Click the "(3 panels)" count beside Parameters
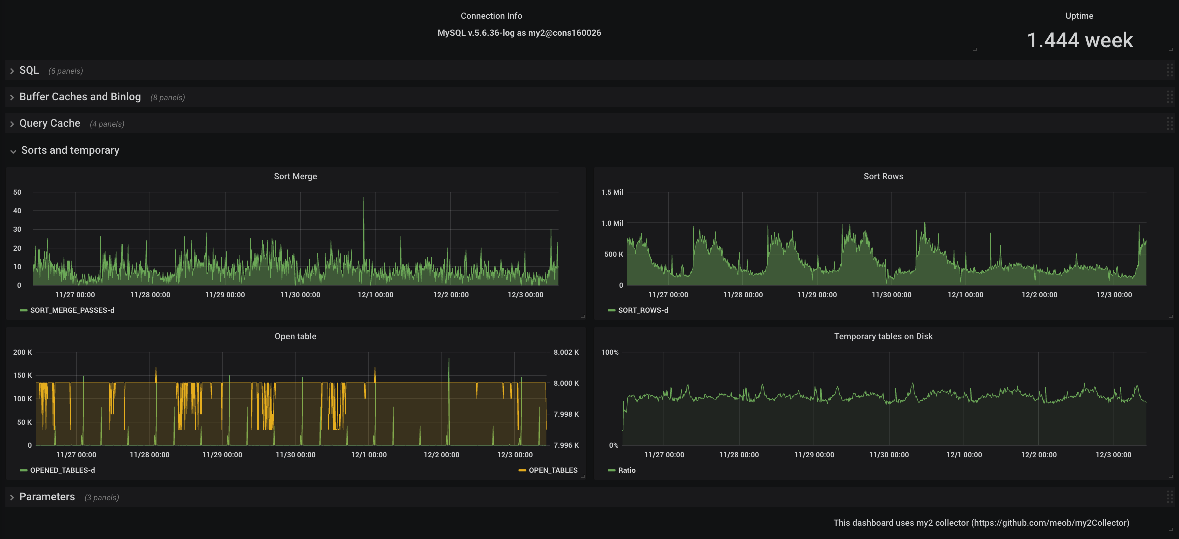Image resolution: width=1179 pixels, height=539 pixels. click(x=102, y=498)
